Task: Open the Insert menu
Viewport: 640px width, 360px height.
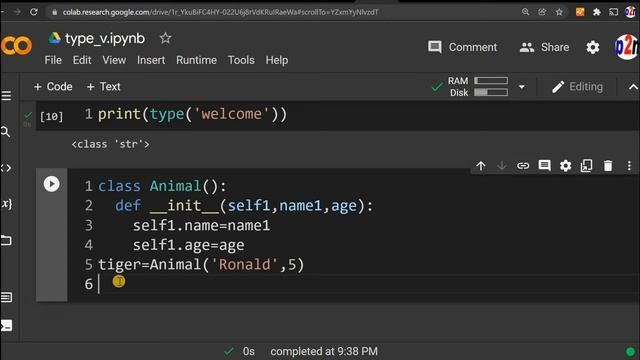Action: [x=151, y=60]
